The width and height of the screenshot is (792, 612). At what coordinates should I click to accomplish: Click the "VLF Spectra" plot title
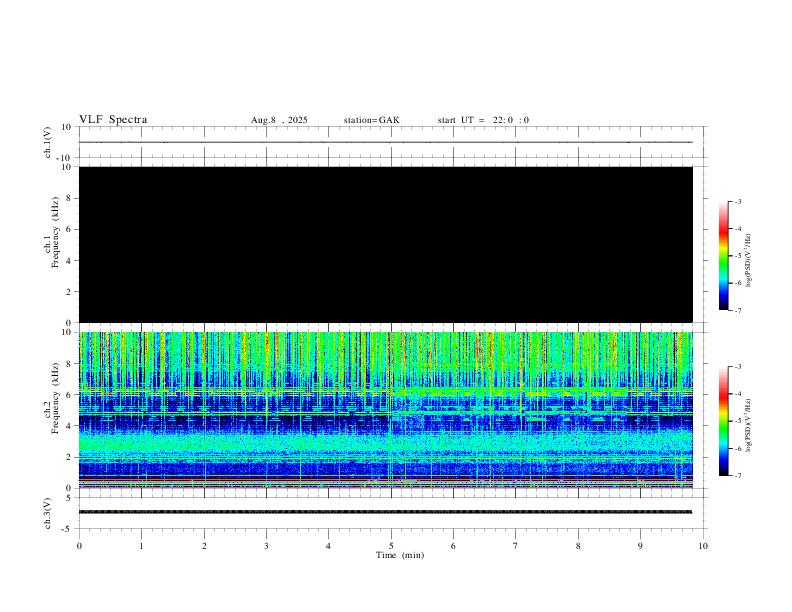113,120
